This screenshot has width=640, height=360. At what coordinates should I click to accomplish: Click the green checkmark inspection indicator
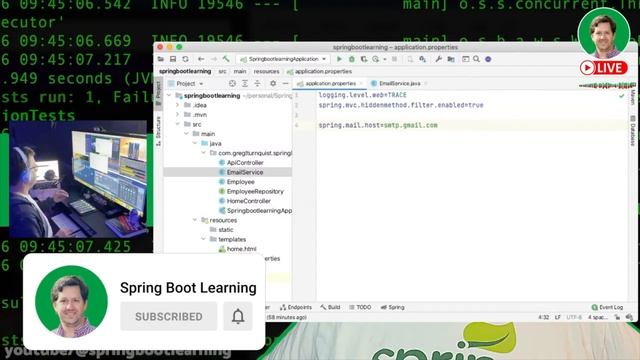pos(621,96)
